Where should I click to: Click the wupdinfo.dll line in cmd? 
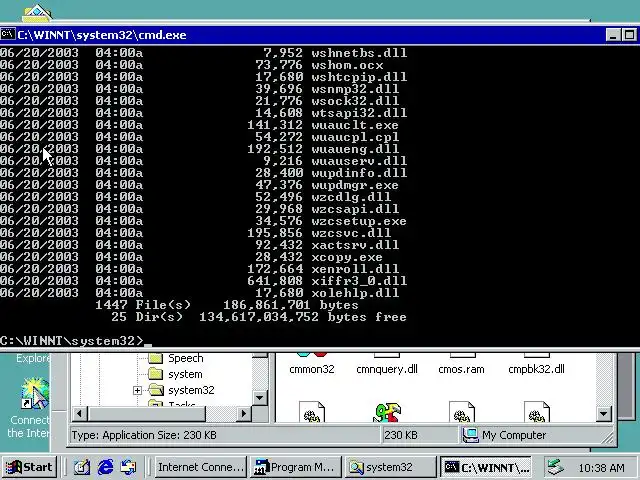click(x=204, y=173)
